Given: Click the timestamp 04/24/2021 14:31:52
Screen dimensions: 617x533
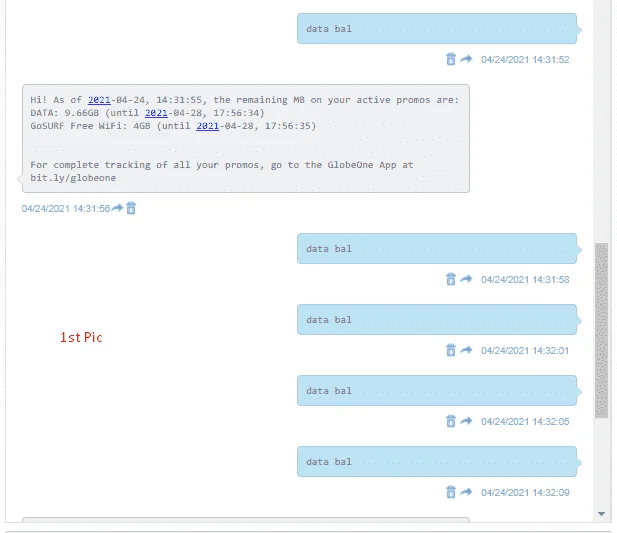Looking at the screenshot, I should 525,59.
